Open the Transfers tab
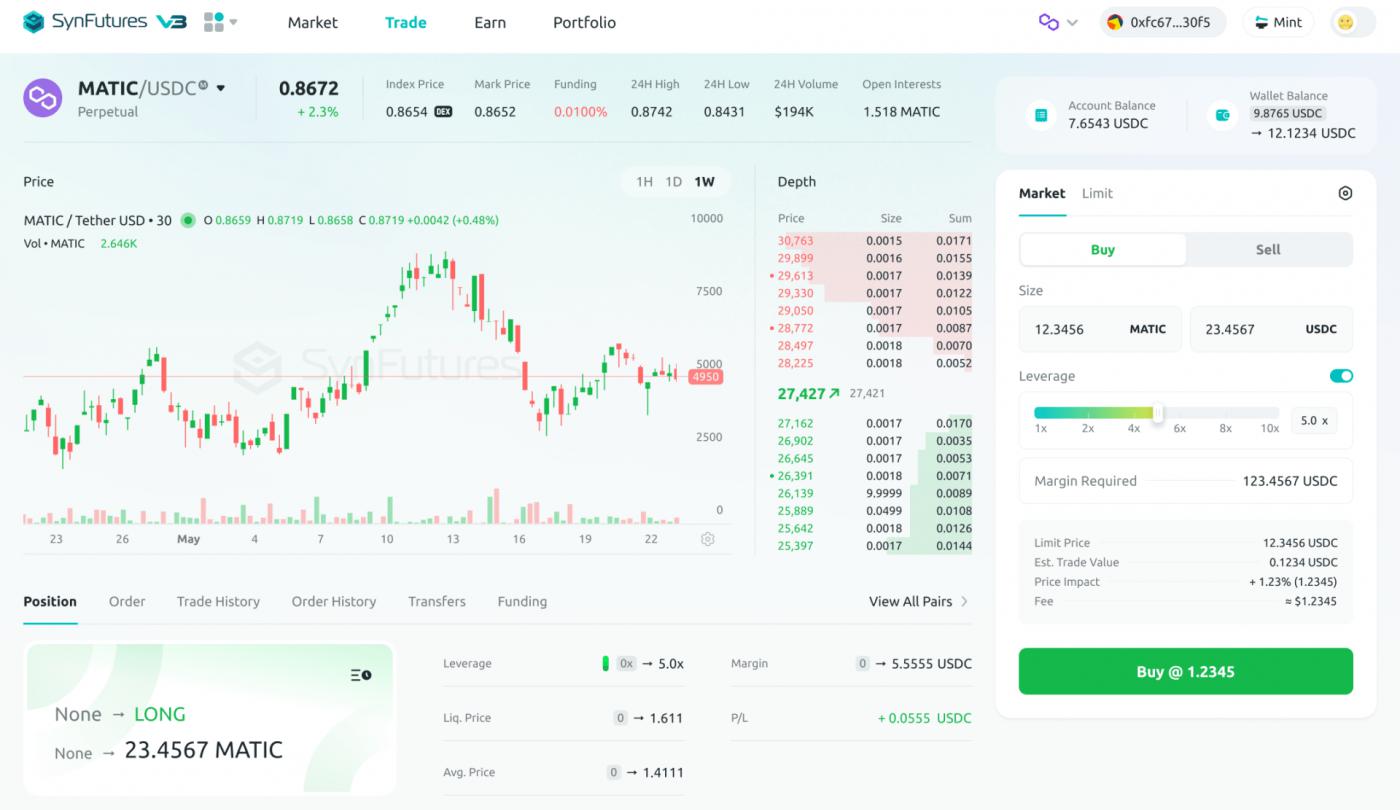Image resolution: width=1400 pixels, height=810 pixels. click(x=437, y=602)
